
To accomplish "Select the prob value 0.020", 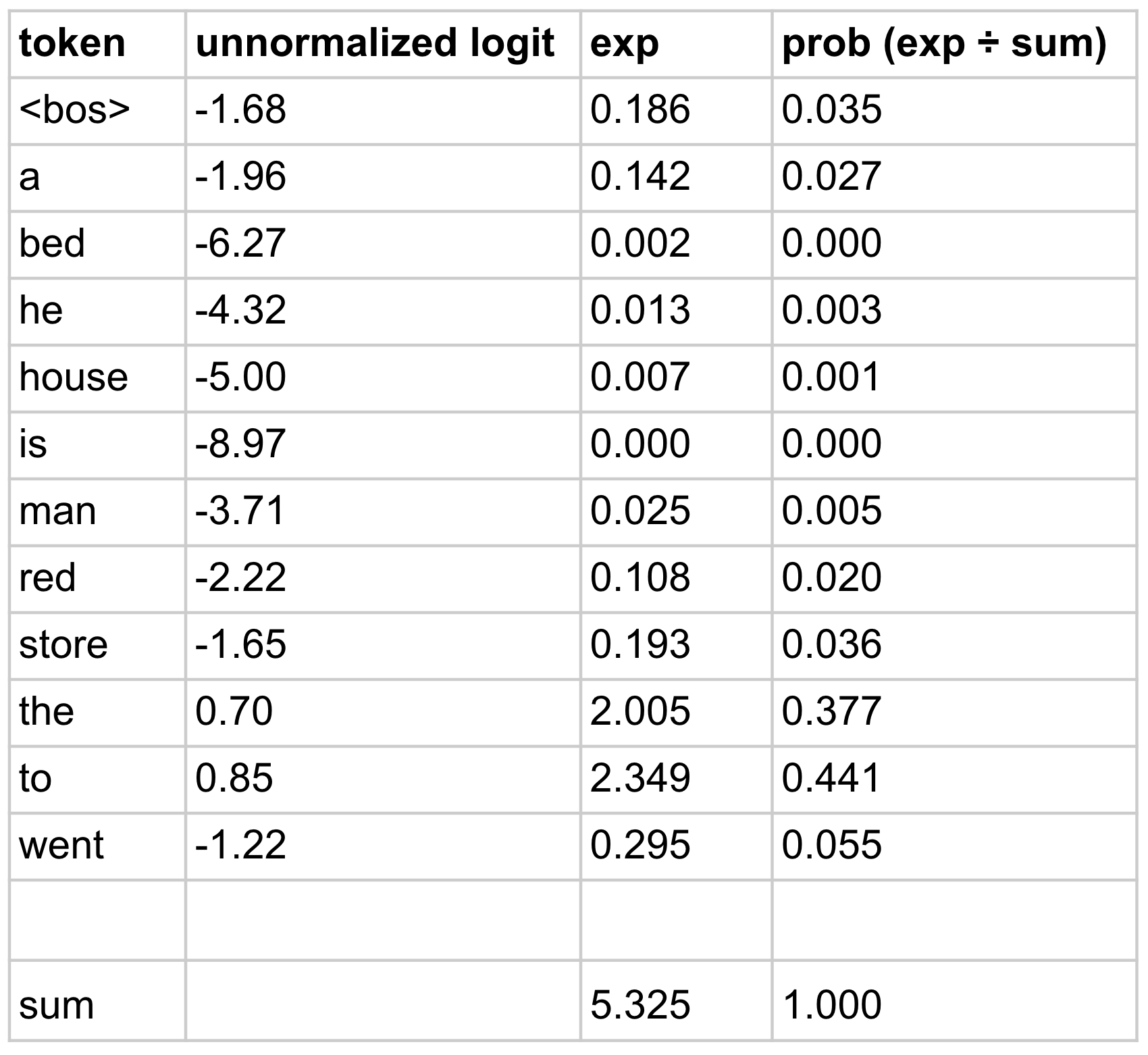I will [x=831, y=577].
